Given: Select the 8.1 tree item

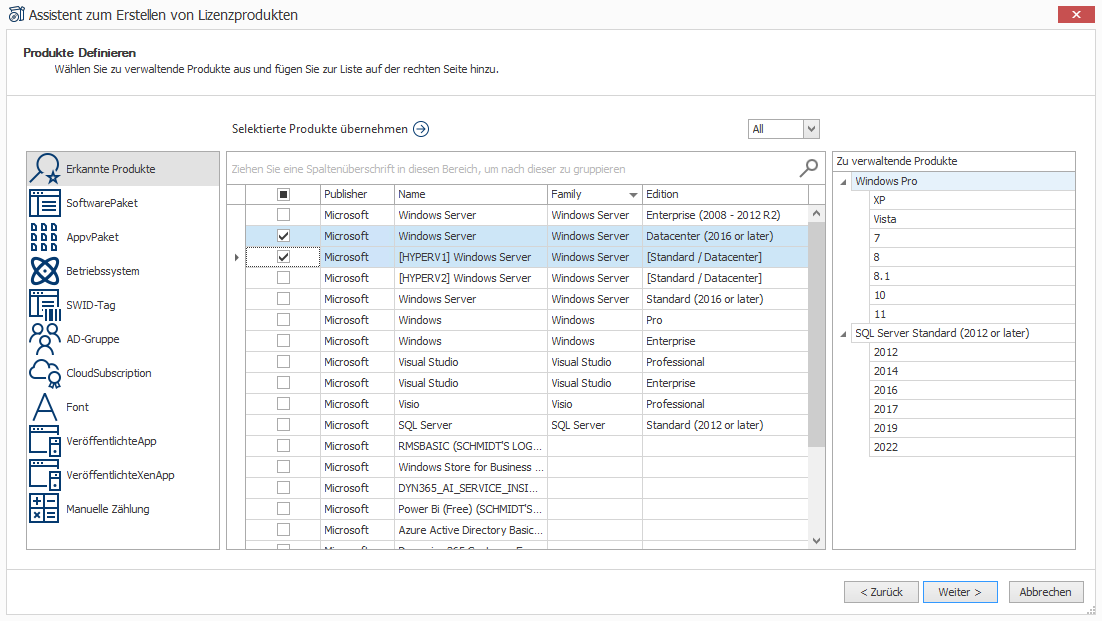Looking at the screenshot, I should coord(972,276).
